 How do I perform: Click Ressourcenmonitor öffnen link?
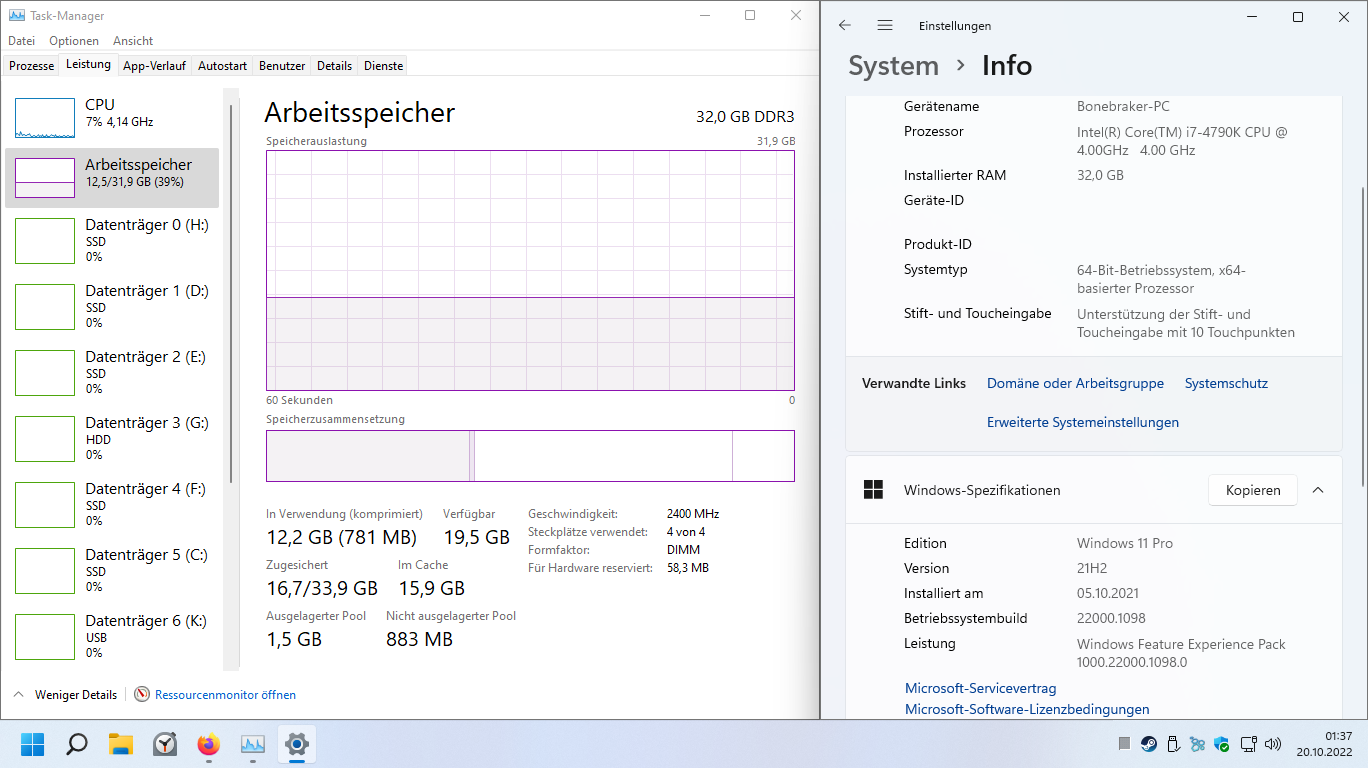click(x=225, y=694)
